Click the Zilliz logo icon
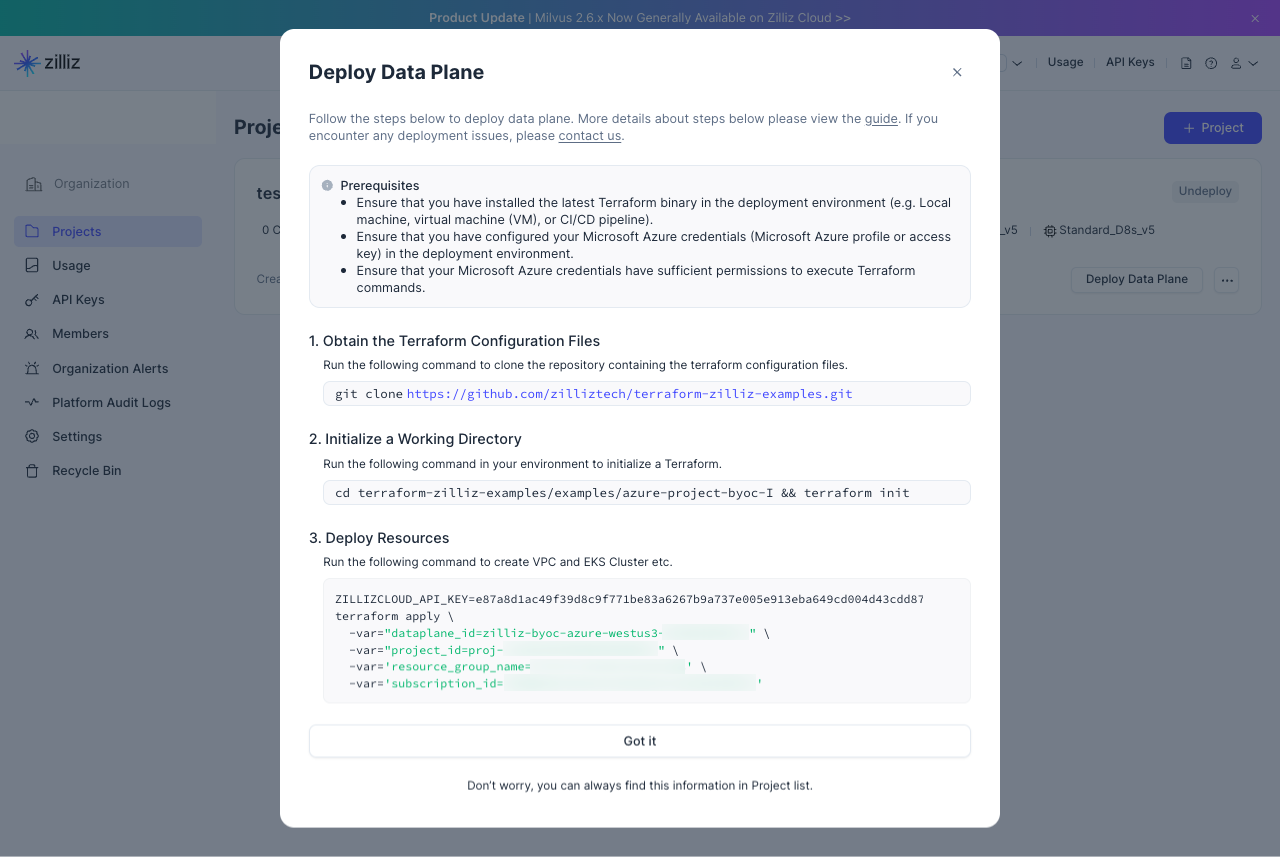The height and width of the screenshot is (858, 1280). pyautogui.click(x=27, y=63)
